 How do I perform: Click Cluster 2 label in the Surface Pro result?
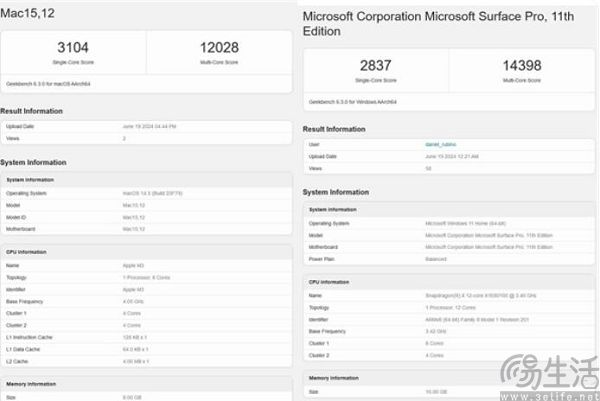pos(319,355)
